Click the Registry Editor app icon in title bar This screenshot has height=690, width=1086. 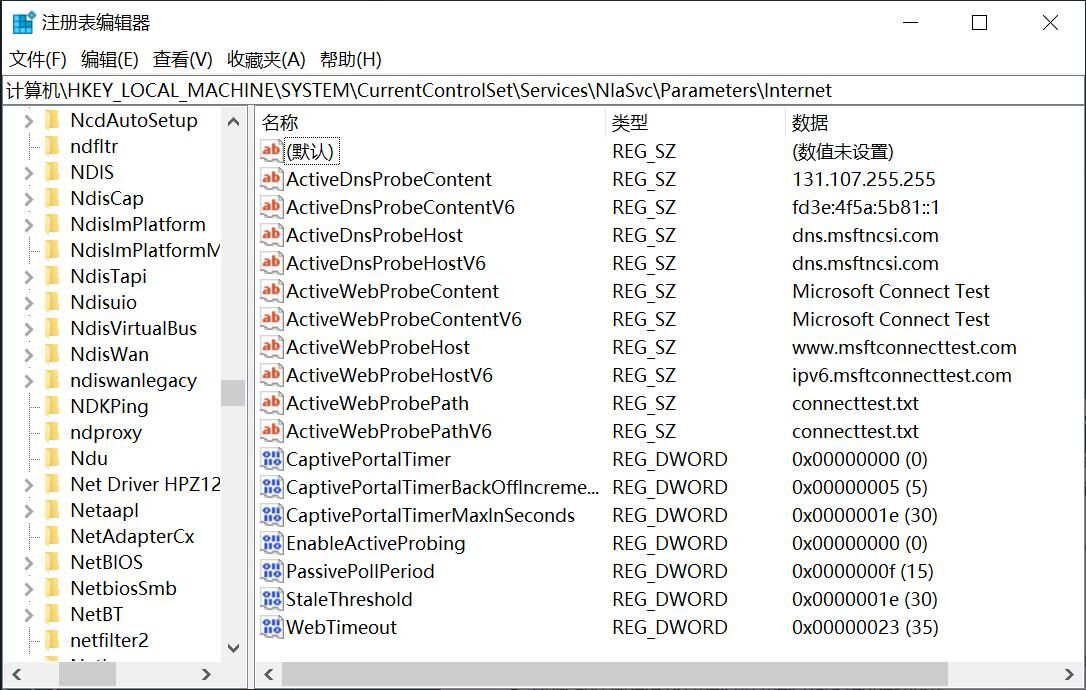[x=23, y=23]
